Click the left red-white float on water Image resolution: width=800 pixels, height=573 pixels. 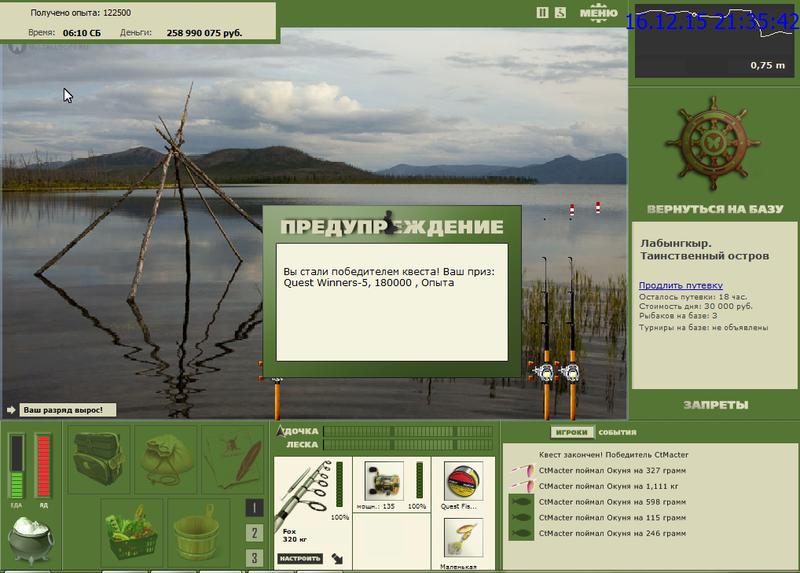coord(572,210)
